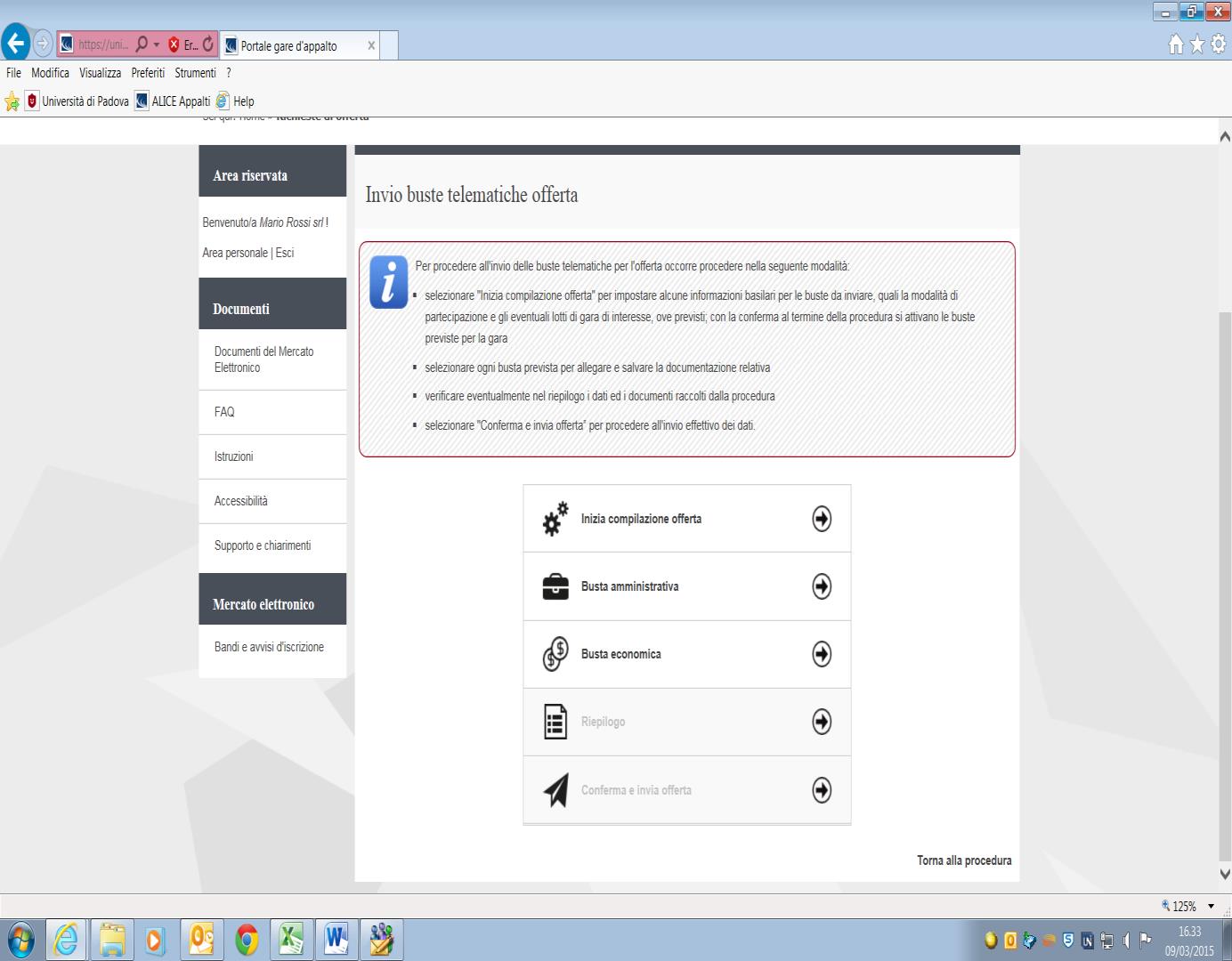The width and height of the screenshot is (1232, 961).
Task: Click arrow circle in Inizia compilazione offerta row
Action: tap(822, 519)
